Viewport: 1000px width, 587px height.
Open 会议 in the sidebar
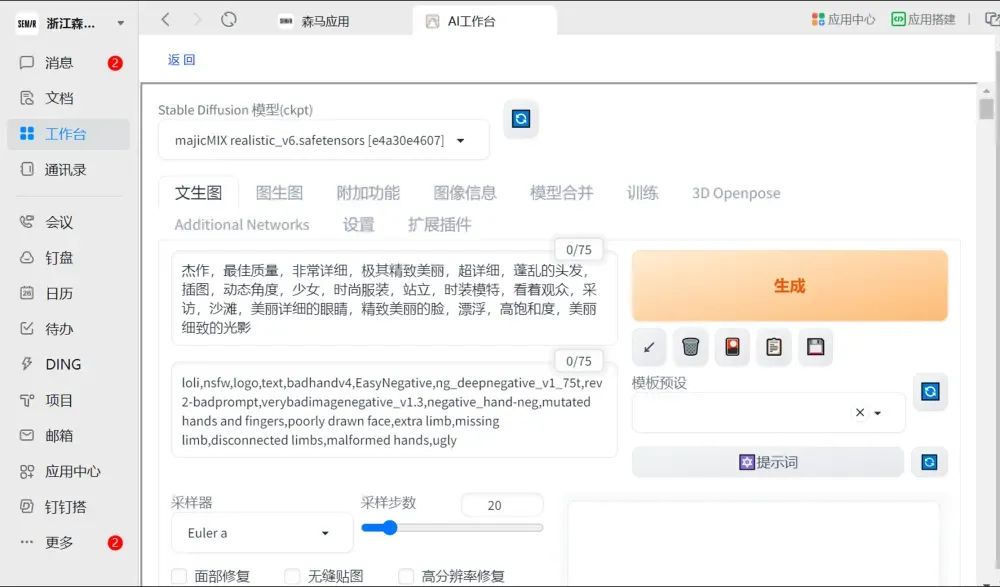pos(68,222)
